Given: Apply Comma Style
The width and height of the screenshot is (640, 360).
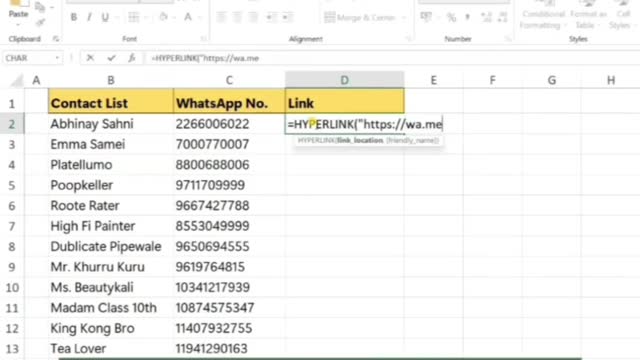Looking at the screenshot, I should tap(468, 17).
